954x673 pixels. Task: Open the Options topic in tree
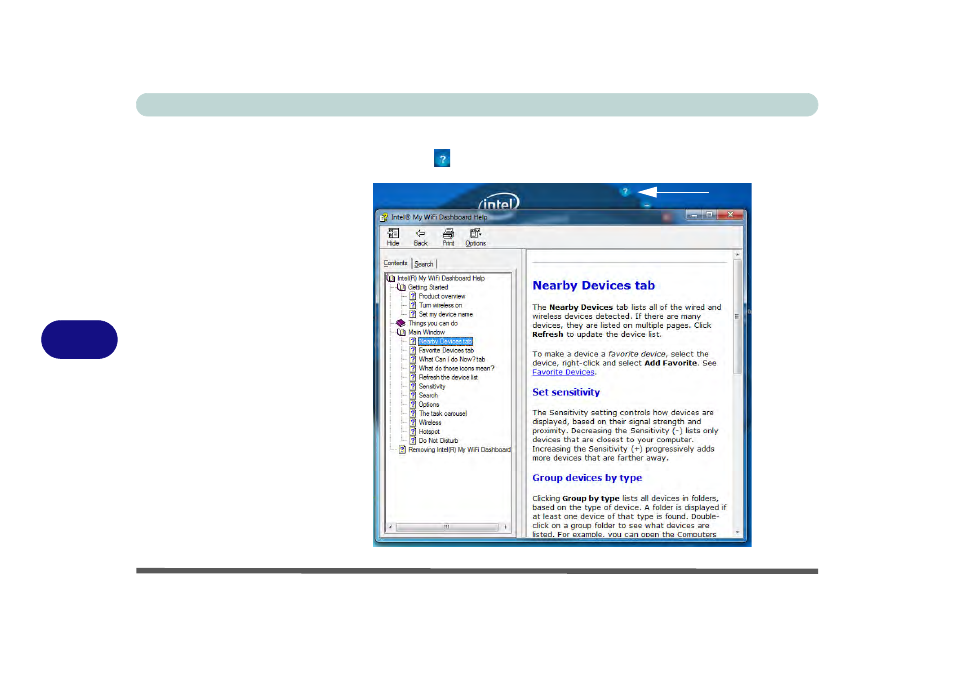pos(429,405)
